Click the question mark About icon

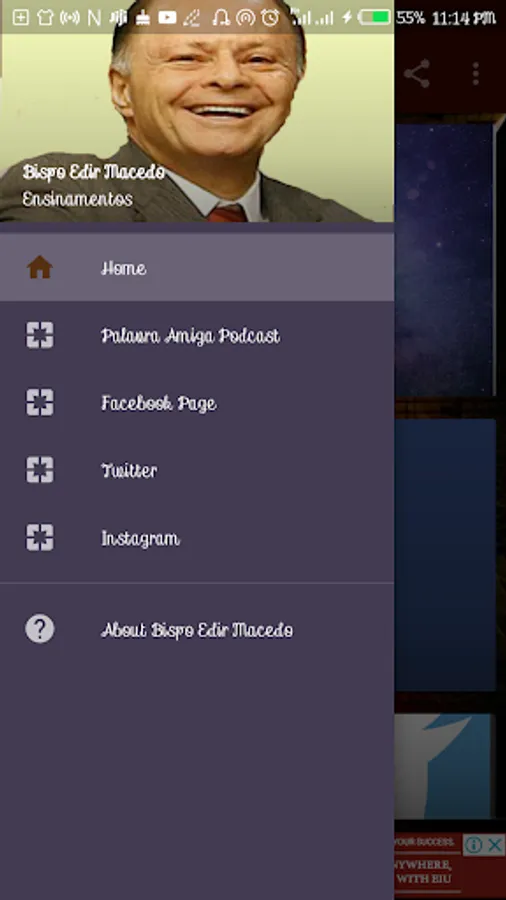tap(40, 629)
